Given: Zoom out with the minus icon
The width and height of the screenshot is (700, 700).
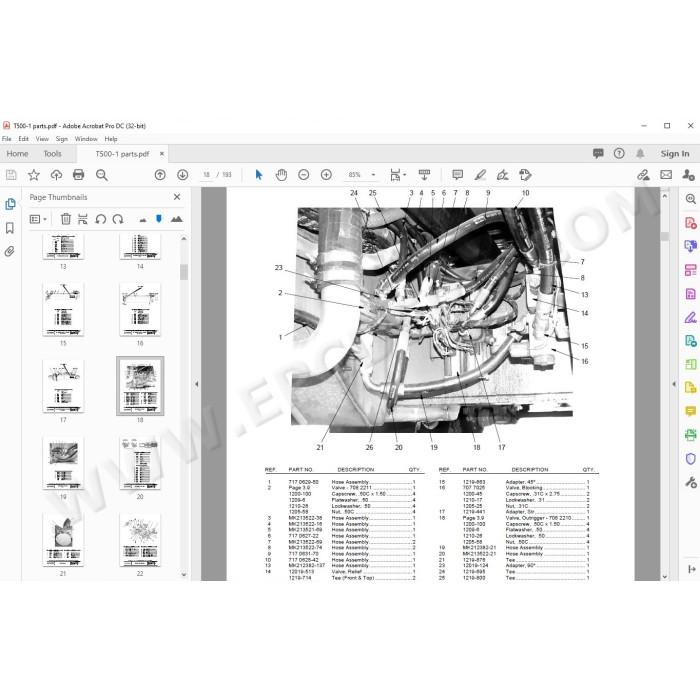Looking at the screenshot, I should 304,175.
